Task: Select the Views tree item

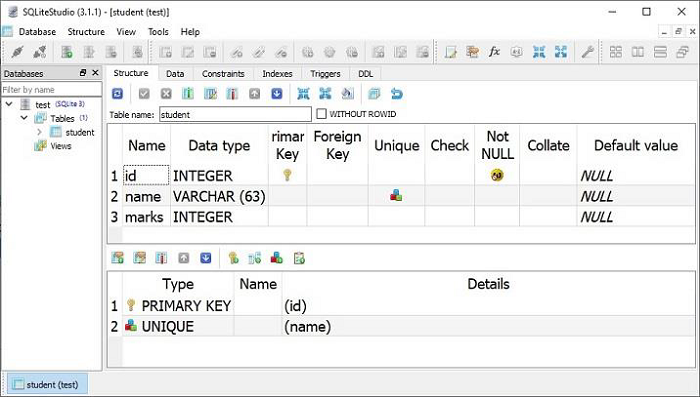Action: pyautogui.click(x=61, y=146)
